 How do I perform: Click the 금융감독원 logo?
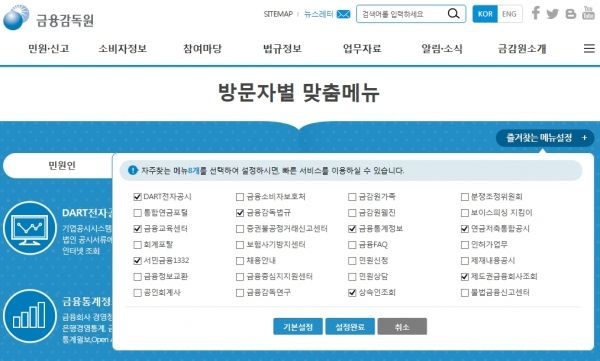point(49,18)
